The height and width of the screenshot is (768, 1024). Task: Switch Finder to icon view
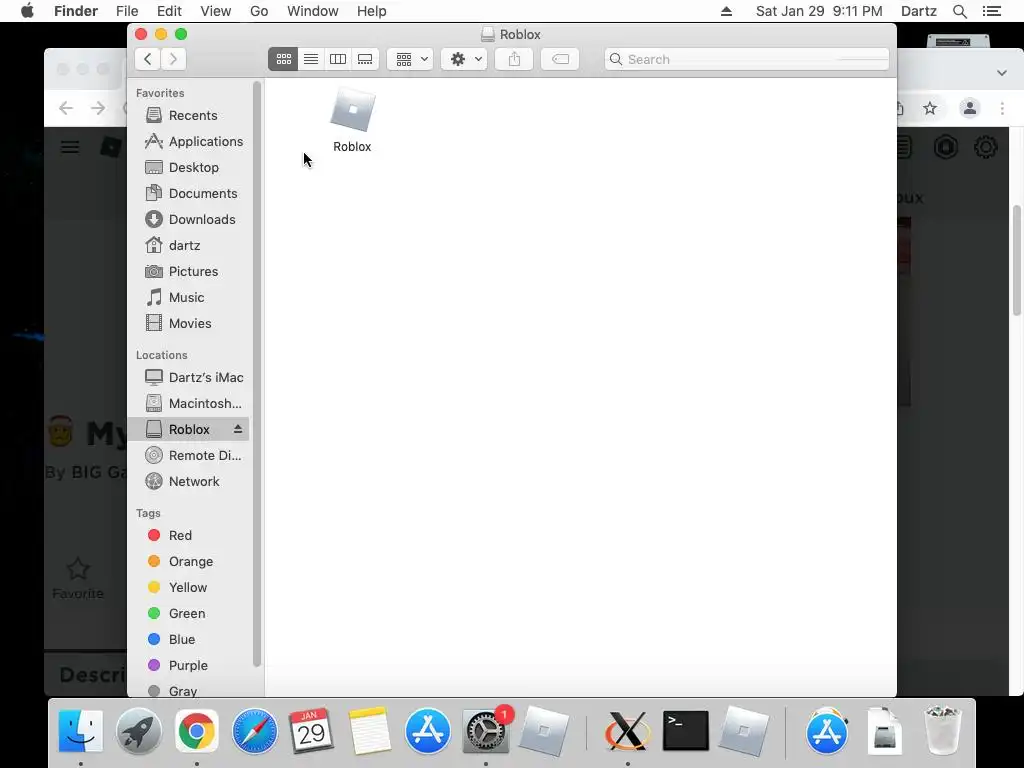click(283, 59)
